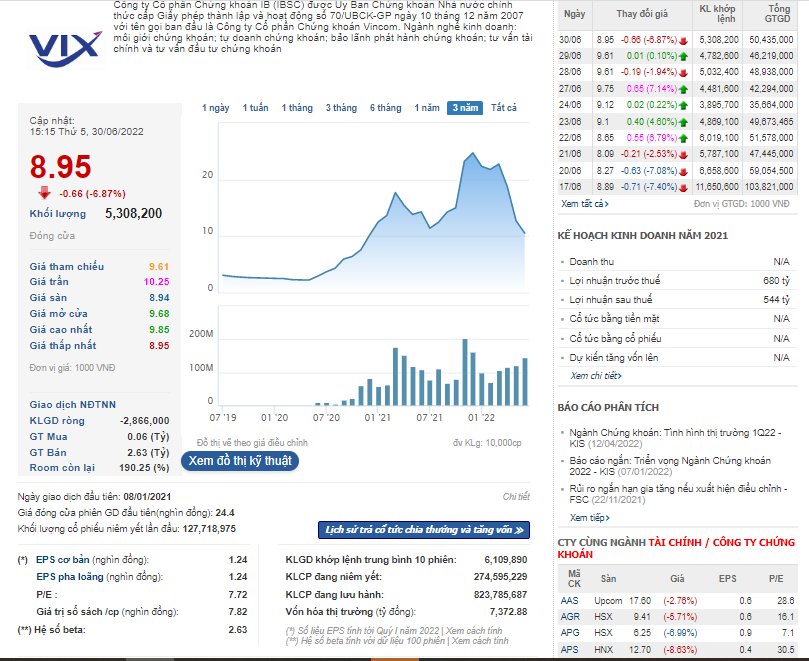This screenshot has height=661, width=809.
Task: Click 'Giá mở cửa' value 9.68
Action: (x=159, y=314)
